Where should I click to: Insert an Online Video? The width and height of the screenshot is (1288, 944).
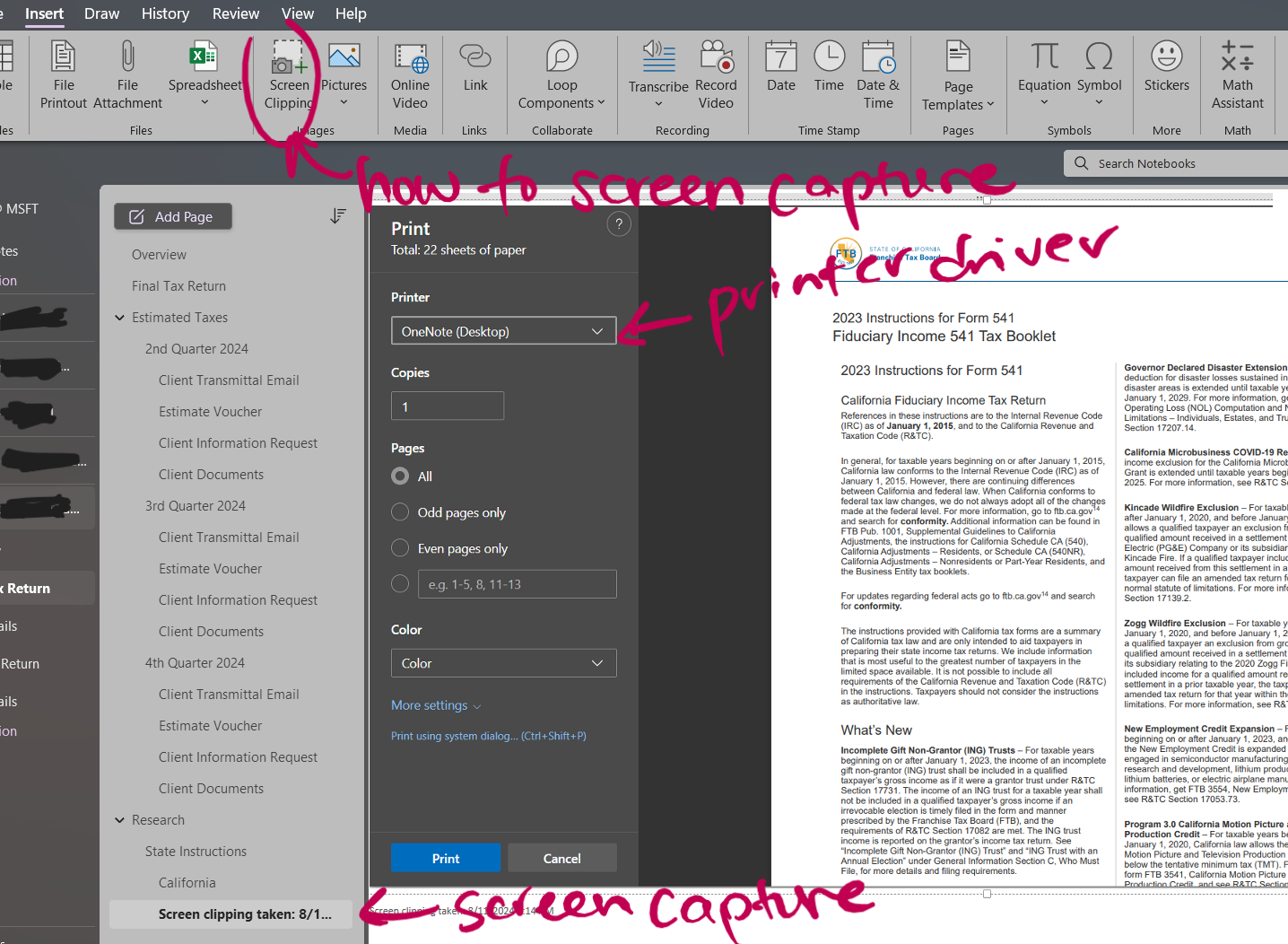[410, 76]
